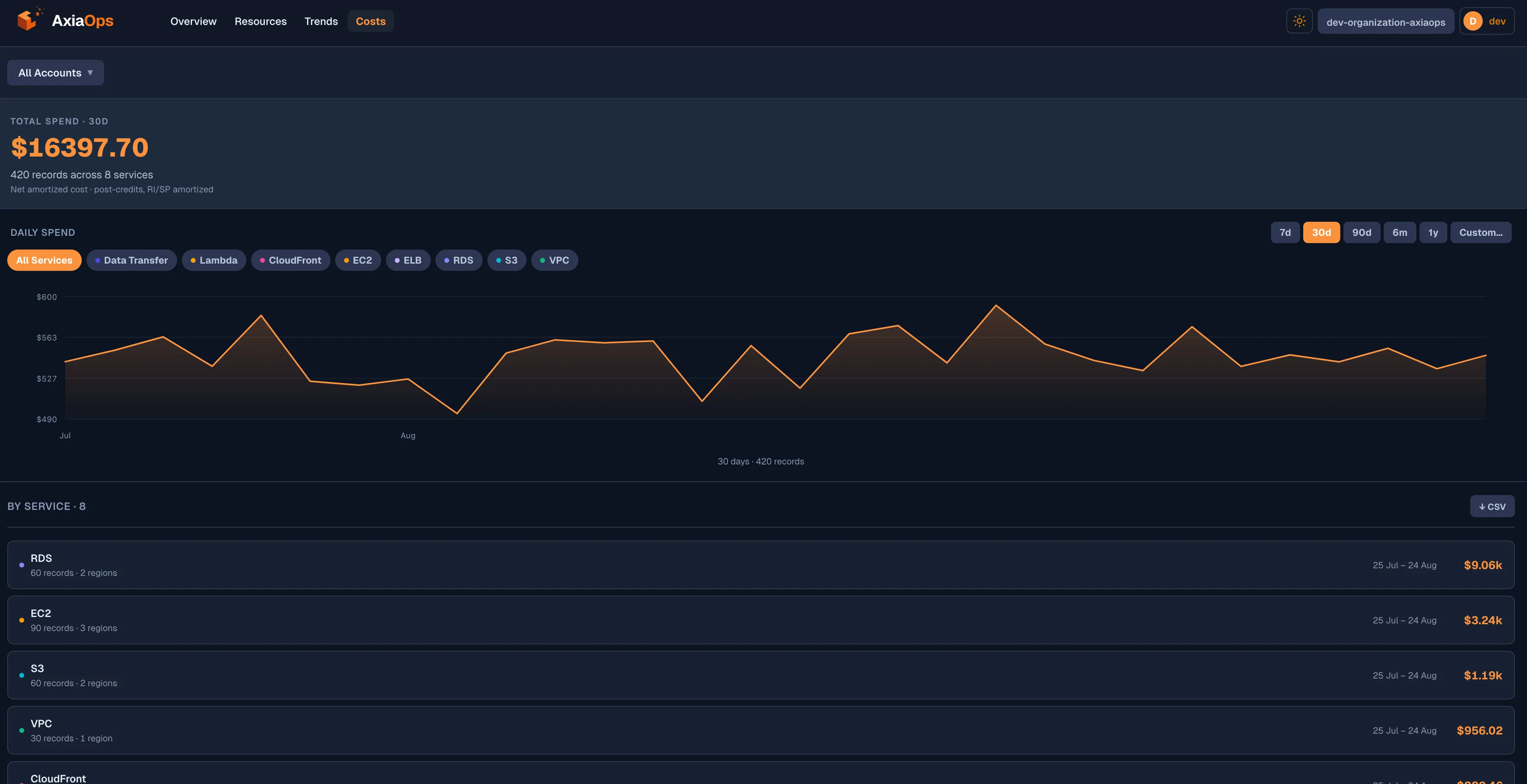Expand the VPC service row

tap(761, 730)
